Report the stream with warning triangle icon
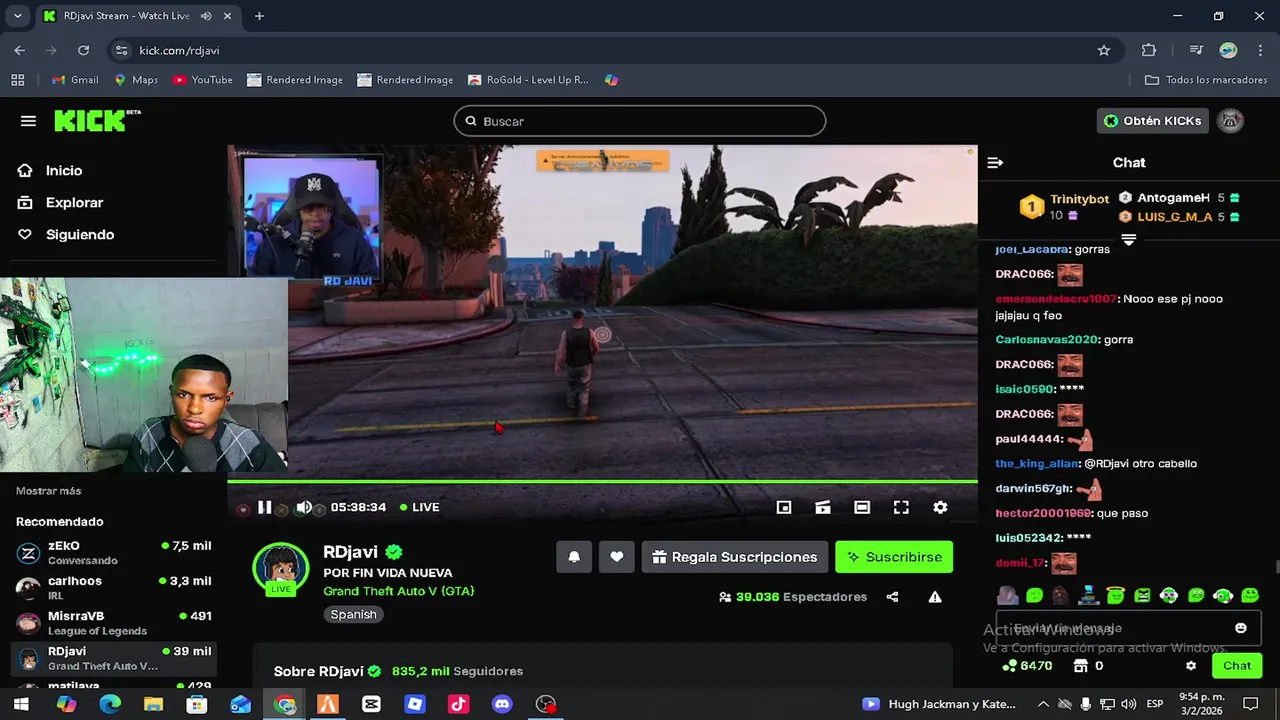 (935, 597)
